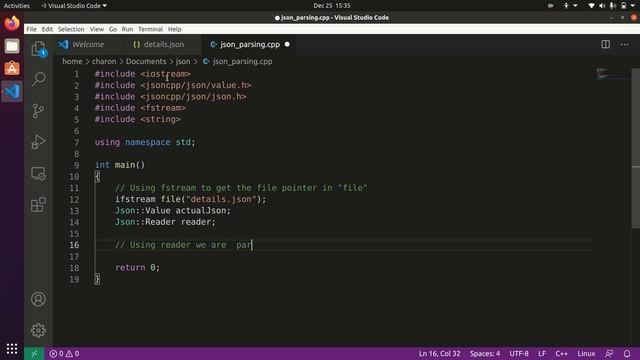Open the clock Dec 25 15:35 calendar
640x360 pixels.
[332, 6]
